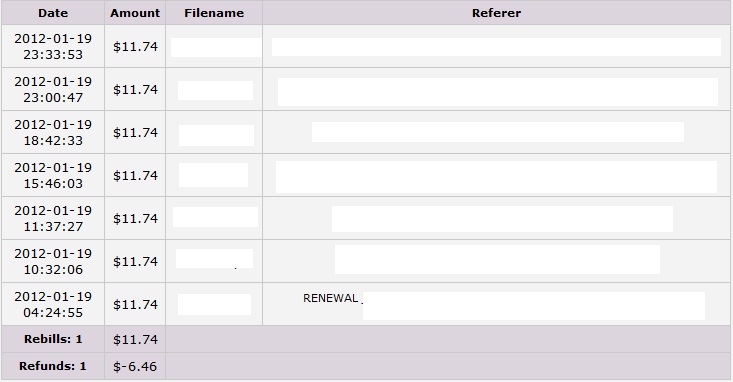This screenshot has height=382, width=733.
Task: Click the $-6.46 refund amount
Action: click(x=135, y=366)
